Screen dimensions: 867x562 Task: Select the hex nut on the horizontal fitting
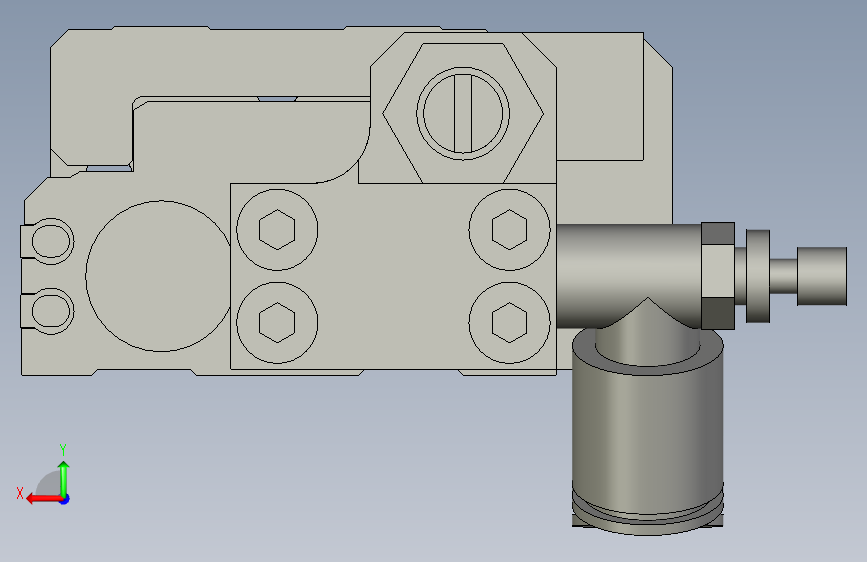tap(718, 275)
